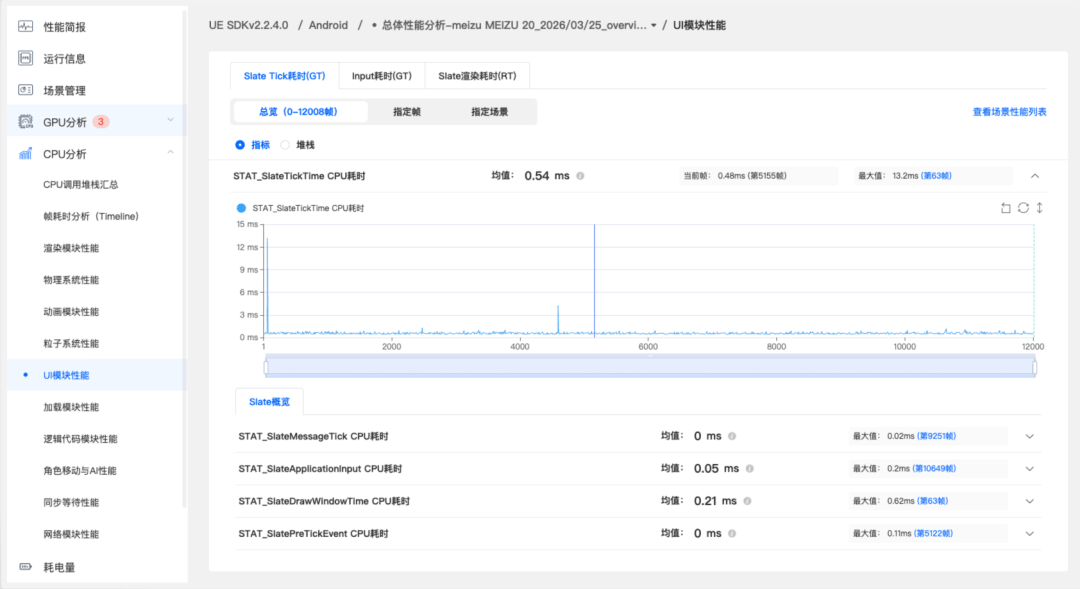This screenshot has height=589, width=1080.
Task: Switch to Slate渲染耗时(RT) tab
Action: pyautogui.click(x=477, y=76)
